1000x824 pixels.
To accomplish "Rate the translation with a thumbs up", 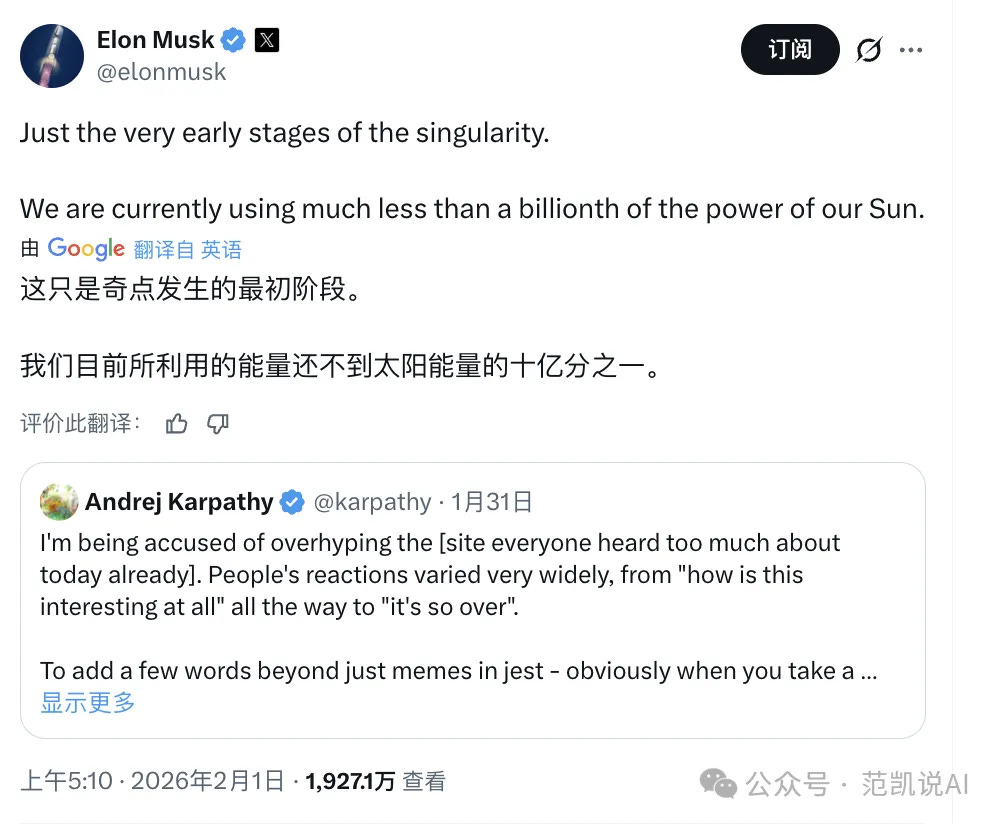I will pos(176,423).
